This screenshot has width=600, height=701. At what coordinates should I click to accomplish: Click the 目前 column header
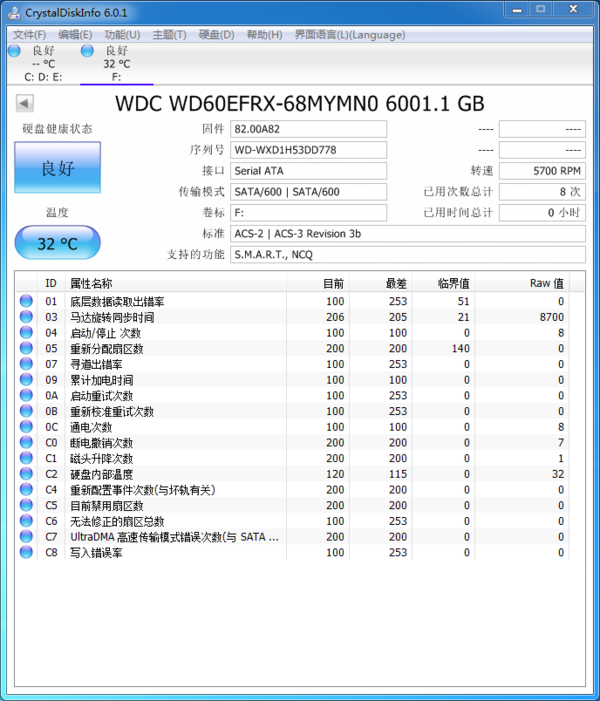[318, 283]
